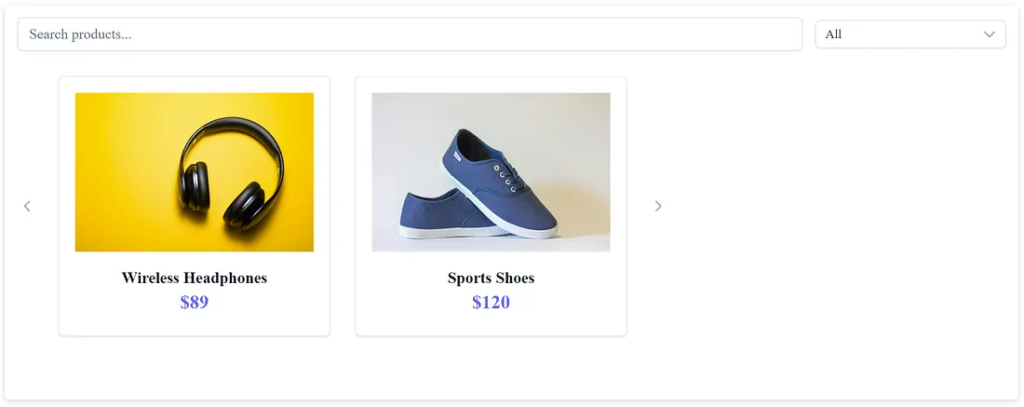This screenshot has height=407, width=1024.
Task: Click the $89 price label
Action: 194,302
